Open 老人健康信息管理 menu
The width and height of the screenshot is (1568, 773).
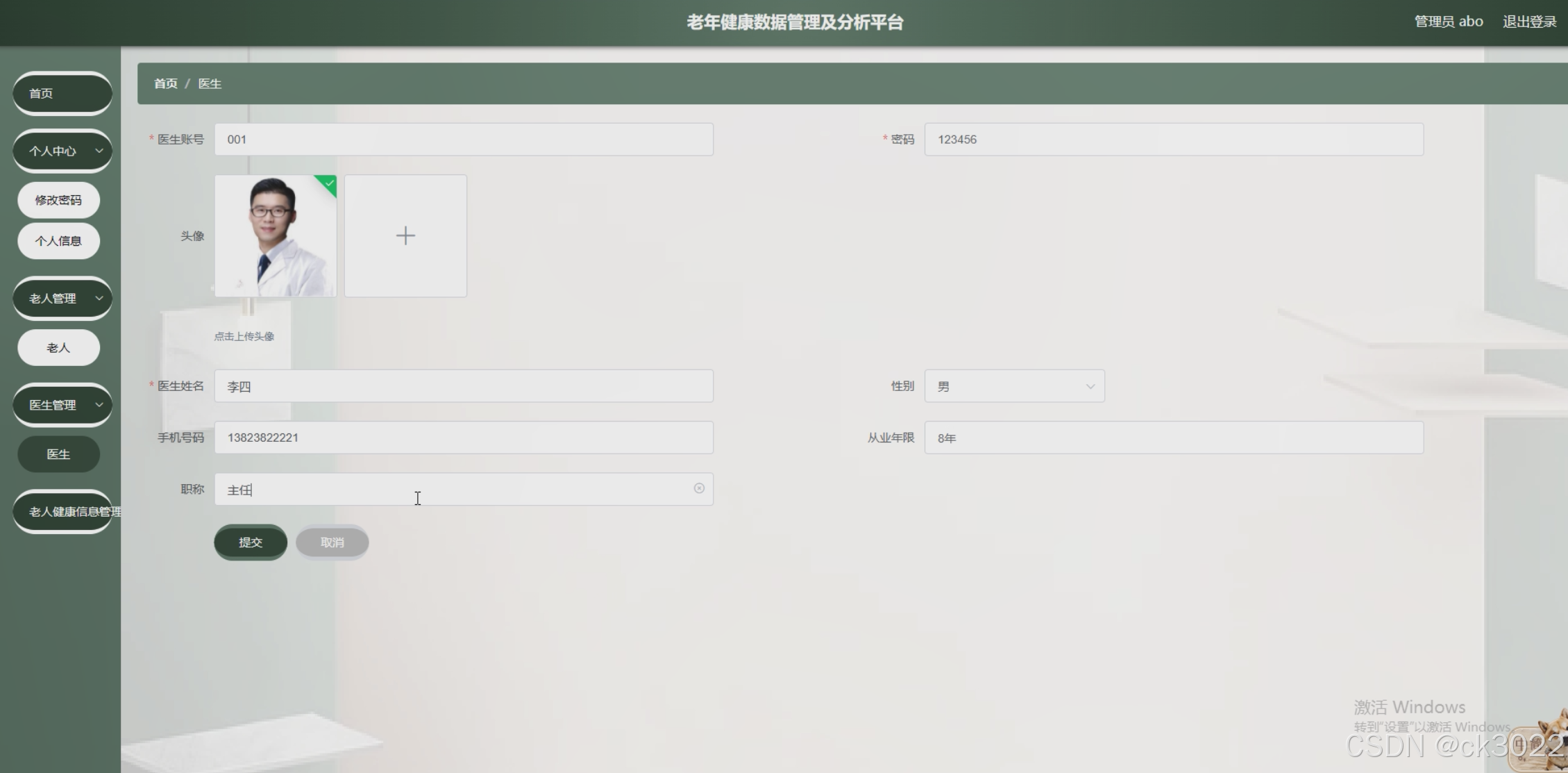coord(62,512)
